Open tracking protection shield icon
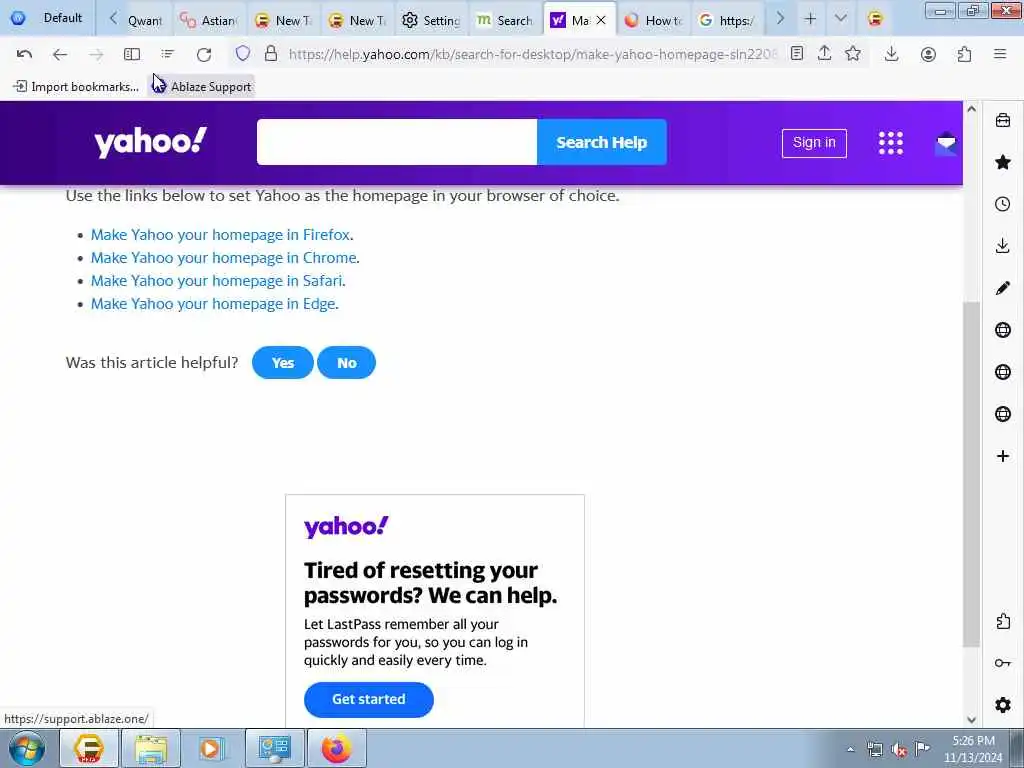Screen dimensions: 1024x768 tap(243, 54)
